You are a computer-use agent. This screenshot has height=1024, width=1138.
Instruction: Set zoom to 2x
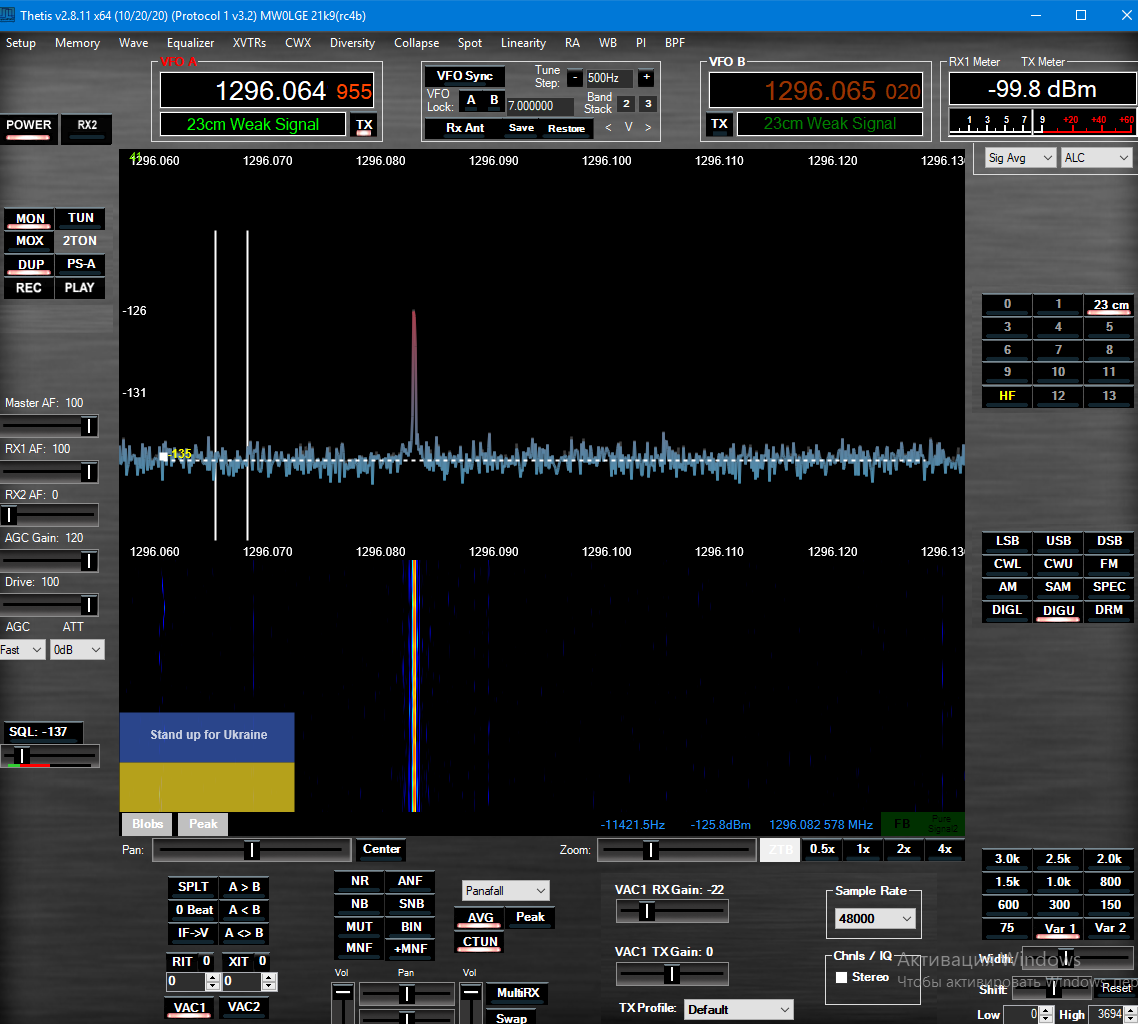[904, 849]
